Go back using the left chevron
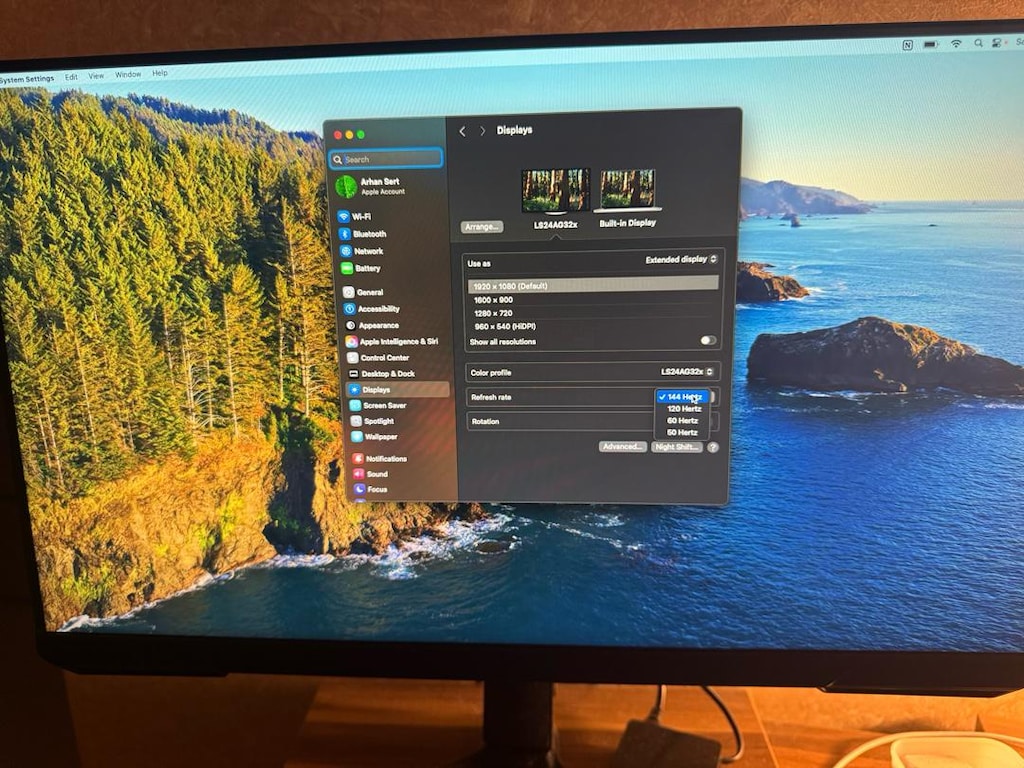Image resolution: width=1024 pixels, height=768 pixels. (x=462, y=131)
